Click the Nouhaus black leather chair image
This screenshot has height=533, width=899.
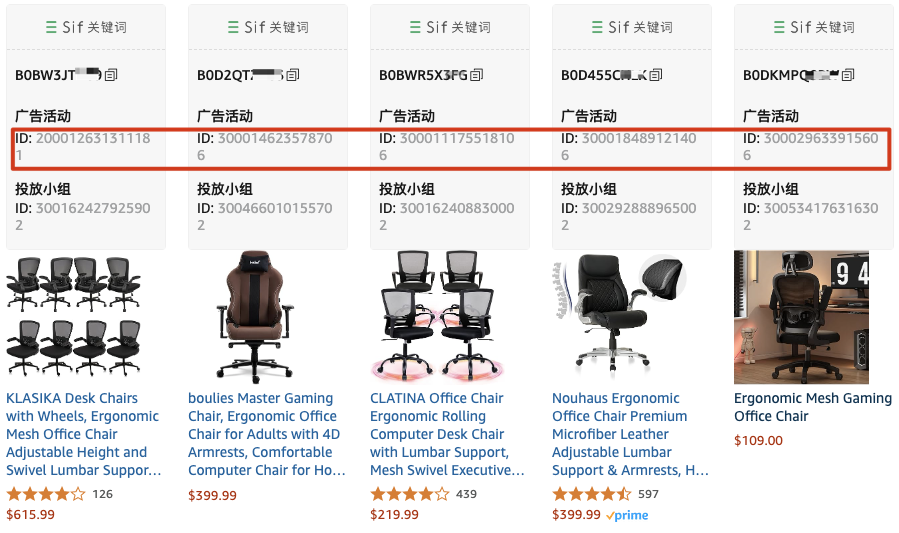click(x=620, y=313)
